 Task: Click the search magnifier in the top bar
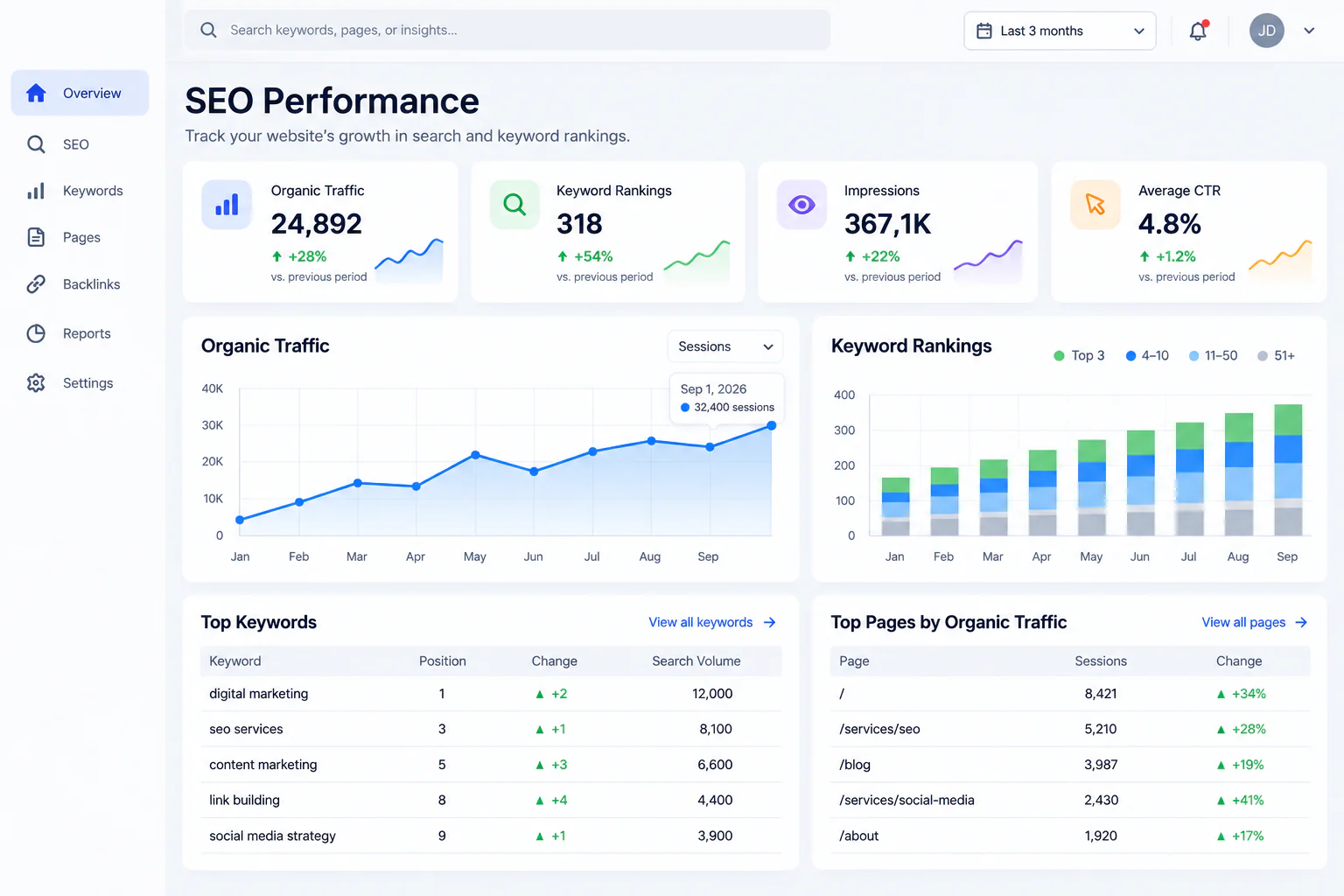point(208,30)
